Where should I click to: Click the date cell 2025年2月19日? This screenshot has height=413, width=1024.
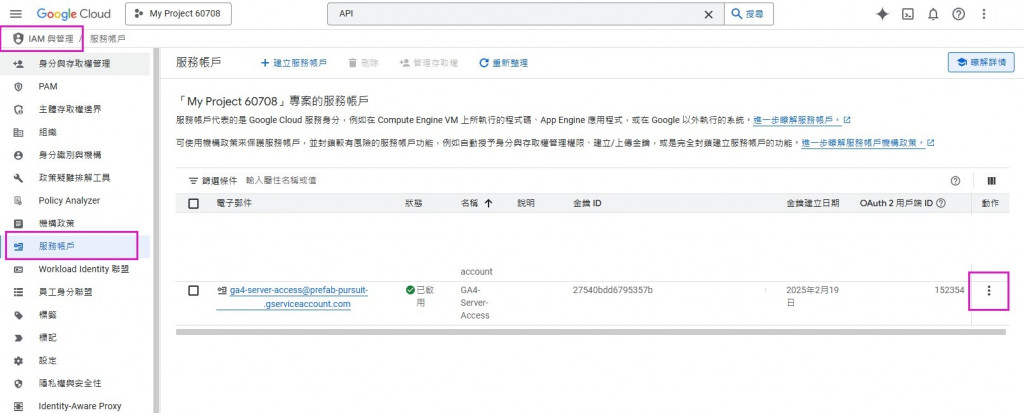812,297
